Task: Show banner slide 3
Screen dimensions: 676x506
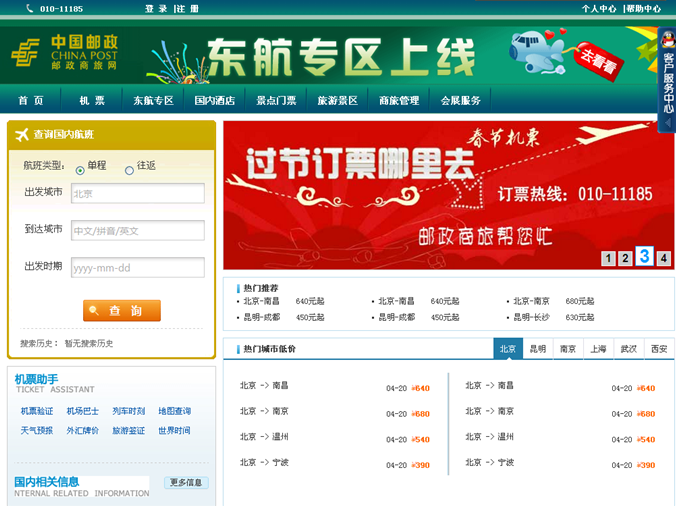Action: pos(644,256)
